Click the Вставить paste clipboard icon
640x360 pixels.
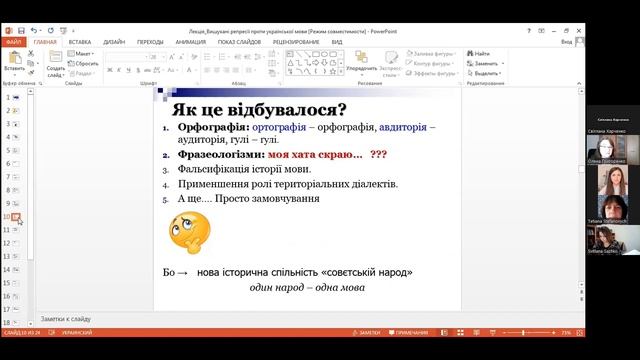pyautogui.click(x=15, y=58)
